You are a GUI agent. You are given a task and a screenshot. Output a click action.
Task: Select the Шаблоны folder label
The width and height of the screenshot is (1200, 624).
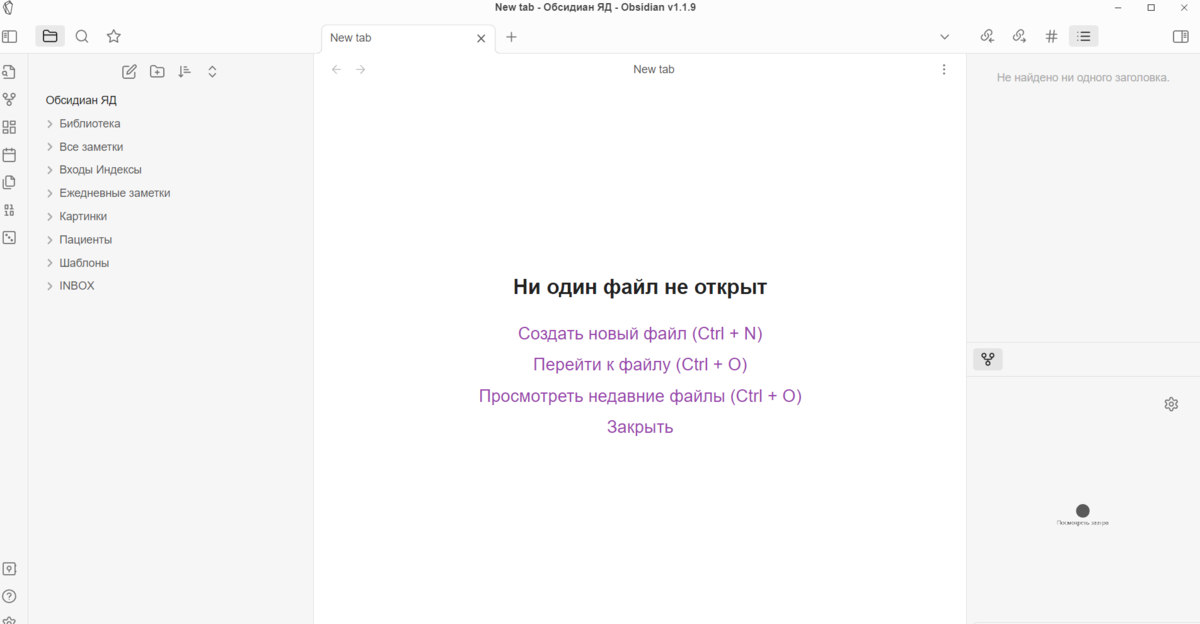point(84,263)
